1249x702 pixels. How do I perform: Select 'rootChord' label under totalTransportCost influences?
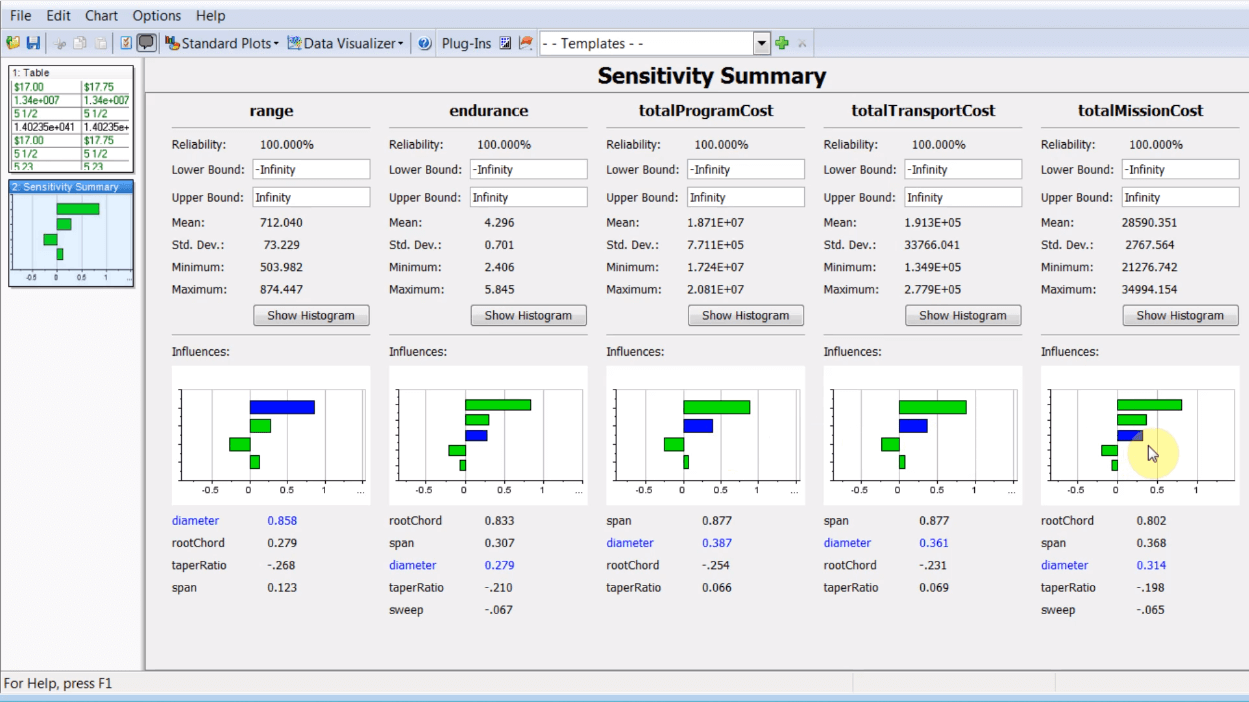click(850, 565)
